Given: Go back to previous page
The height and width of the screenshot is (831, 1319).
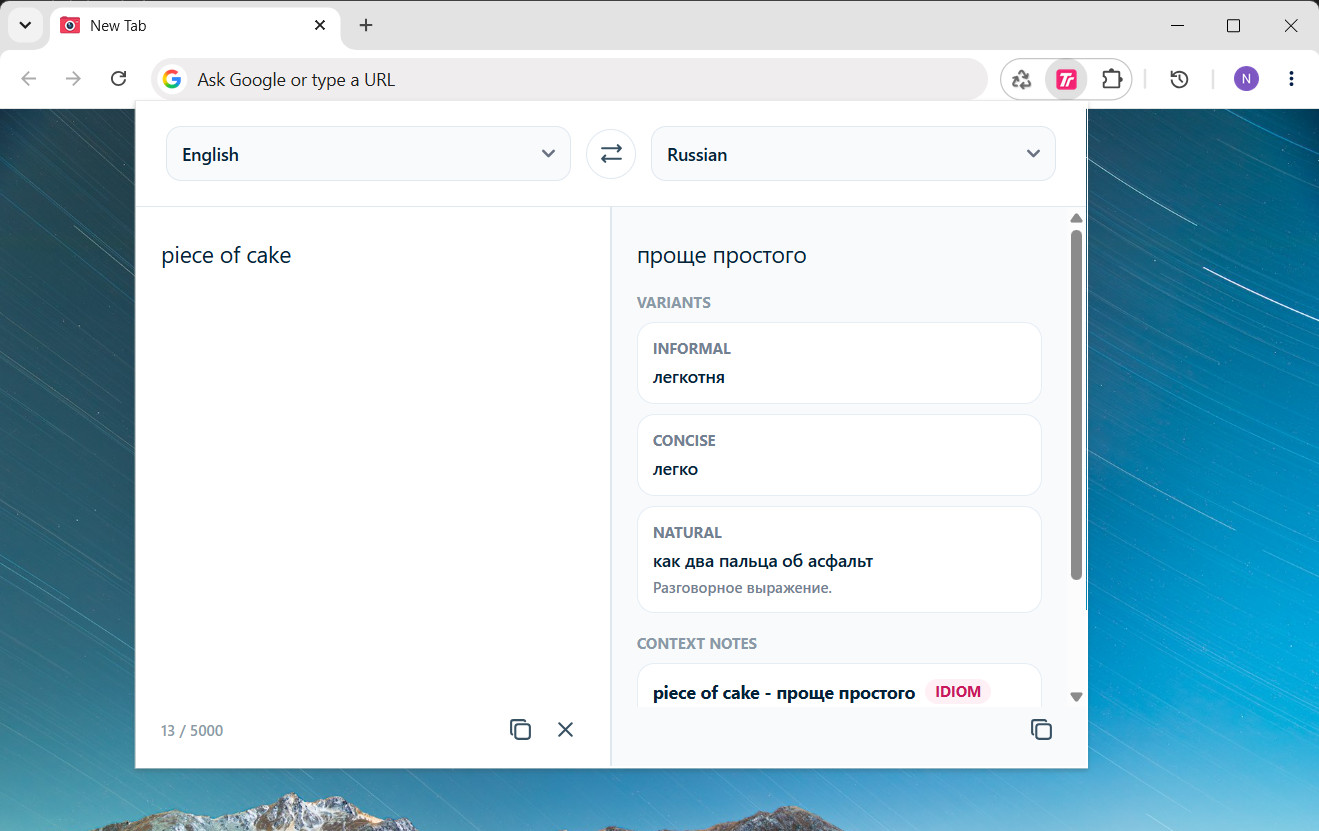Looking at the screenshot, I should coord(29,79).
